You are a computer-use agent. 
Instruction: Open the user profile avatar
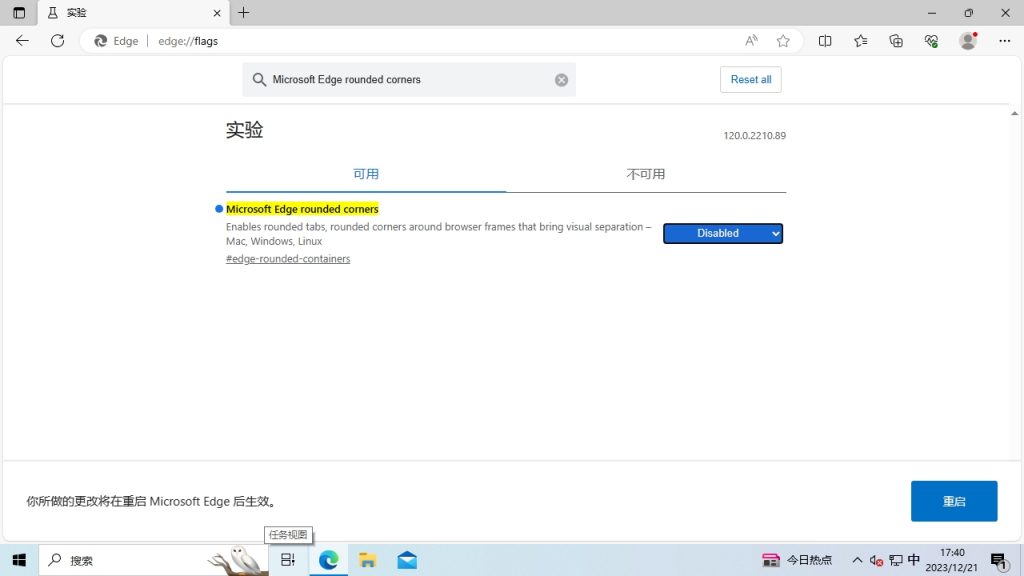968,40
